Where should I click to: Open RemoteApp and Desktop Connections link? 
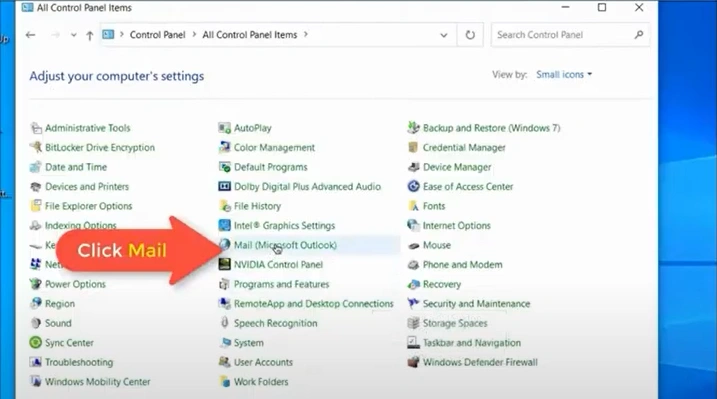pyautogui.click(x=313, y=303)
